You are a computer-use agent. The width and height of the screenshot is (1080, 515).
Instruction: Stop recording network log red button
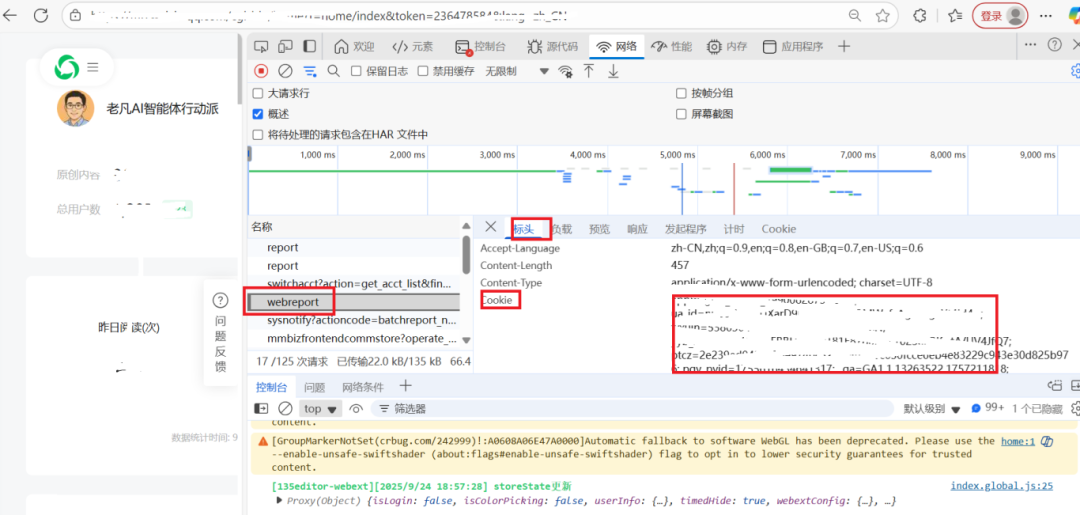[x=261, y=71]
